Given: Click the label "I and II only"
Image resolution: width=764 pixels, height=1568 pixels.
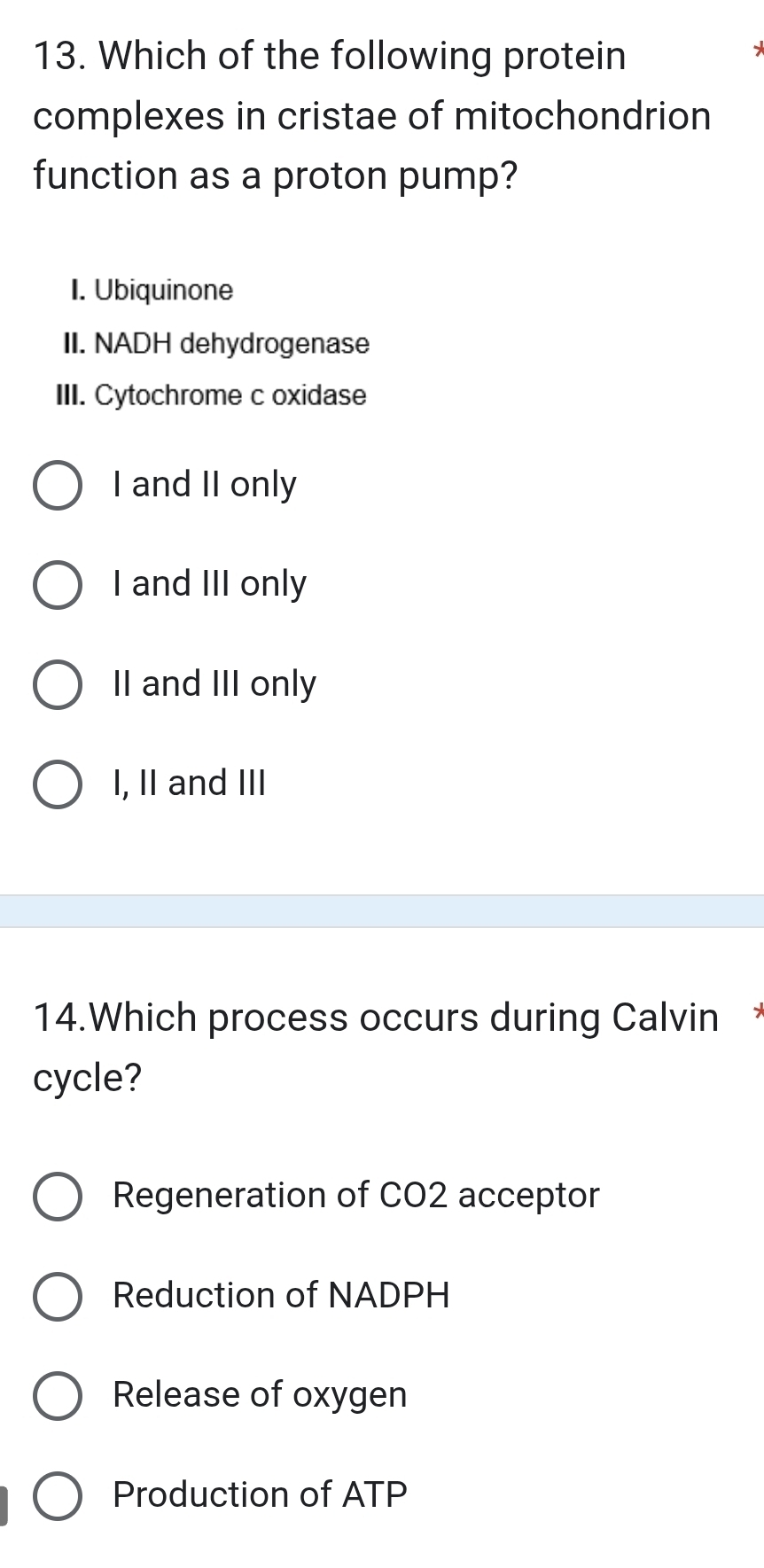Looking at the screenshot, I should pos(204,484).
